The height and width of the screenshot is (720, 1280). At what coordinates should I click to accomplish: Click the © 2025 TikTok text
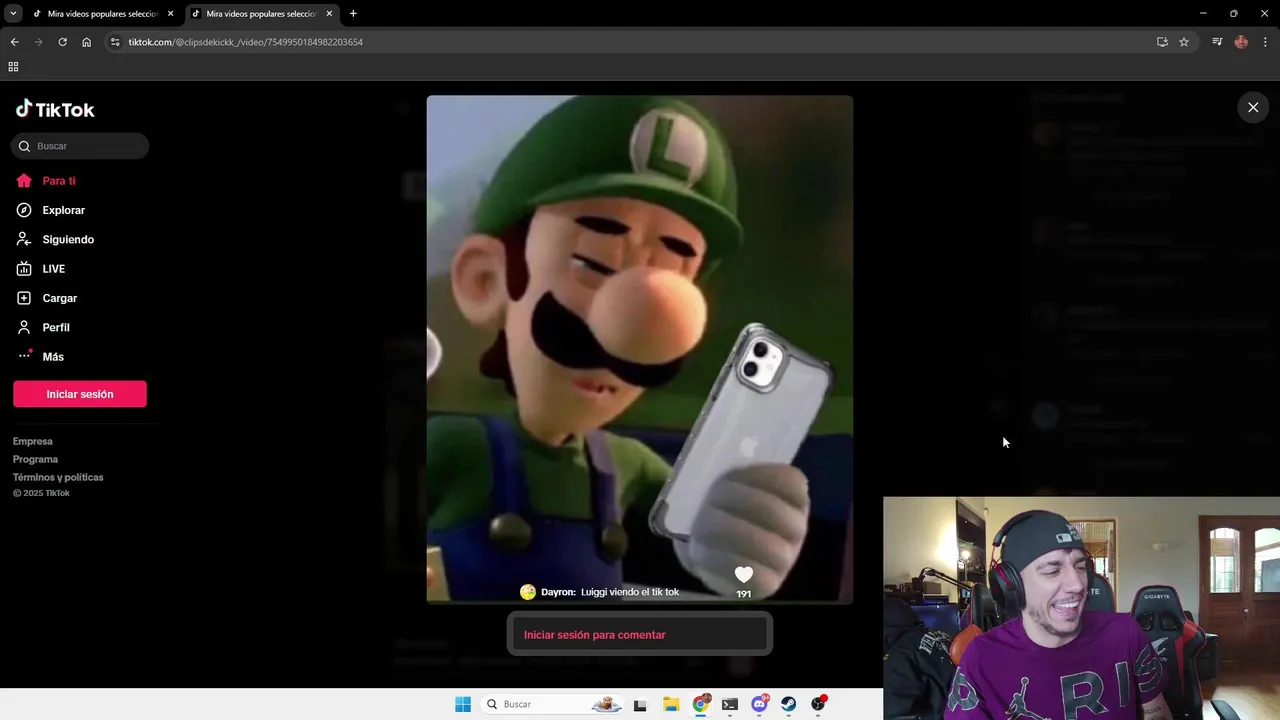coord(41,493)
